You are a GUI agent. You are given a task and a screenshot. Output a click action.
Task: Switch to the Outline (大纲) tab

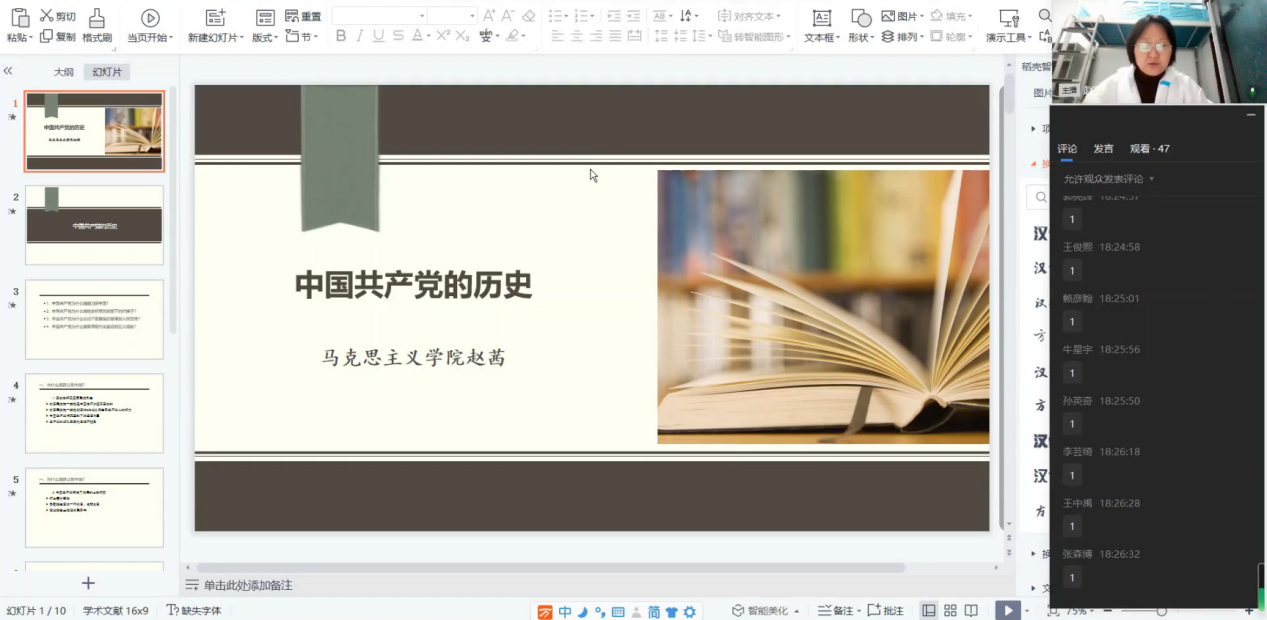click(63, 72)
